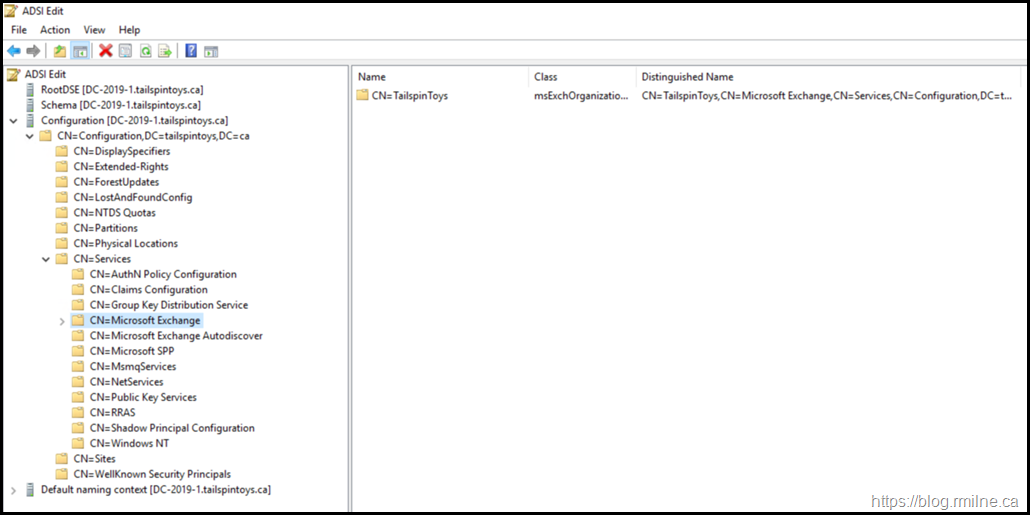Expand Default naming context node
The image size is (1030, 515).
(x=13, y=490)
